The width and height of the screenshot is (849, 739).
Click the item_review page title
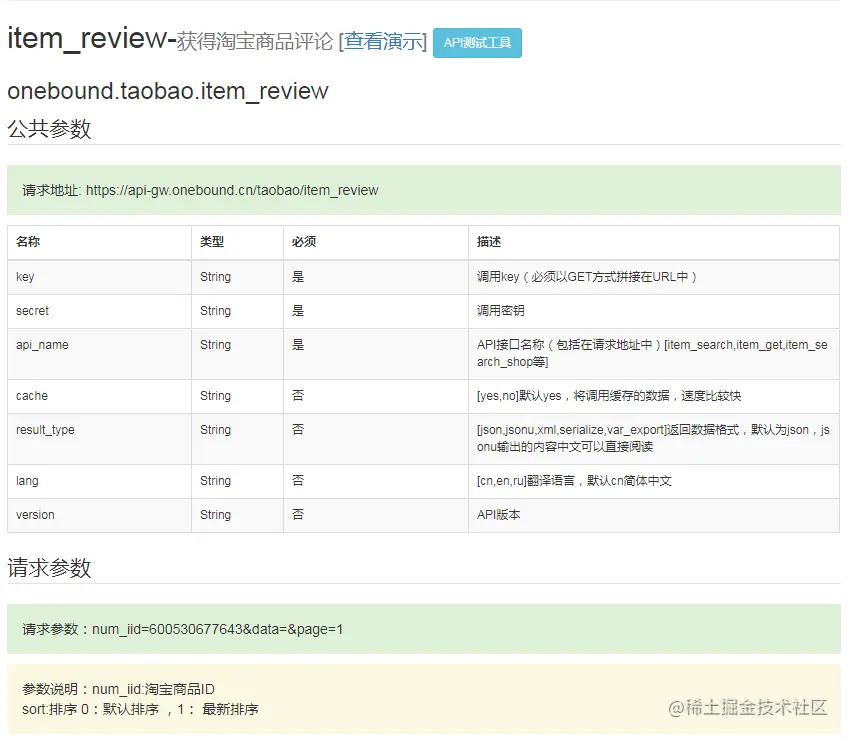tap(88, 39)
